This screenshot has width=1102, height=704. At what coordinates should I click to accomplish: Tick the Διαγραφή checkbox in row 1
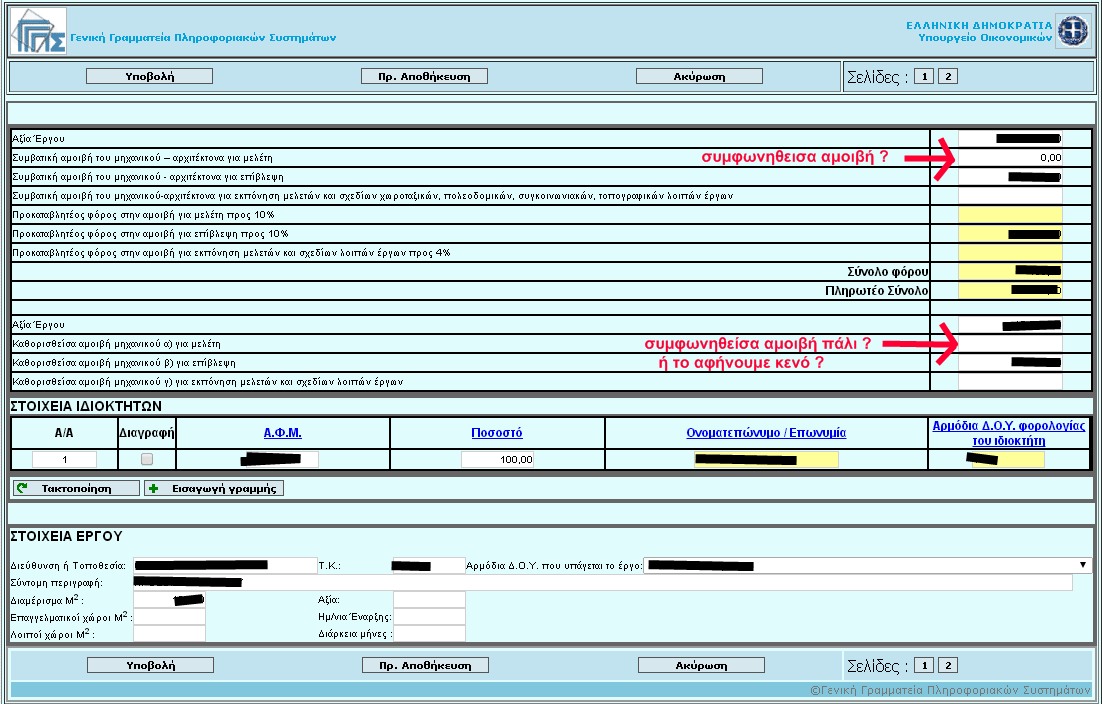[147, 459]
